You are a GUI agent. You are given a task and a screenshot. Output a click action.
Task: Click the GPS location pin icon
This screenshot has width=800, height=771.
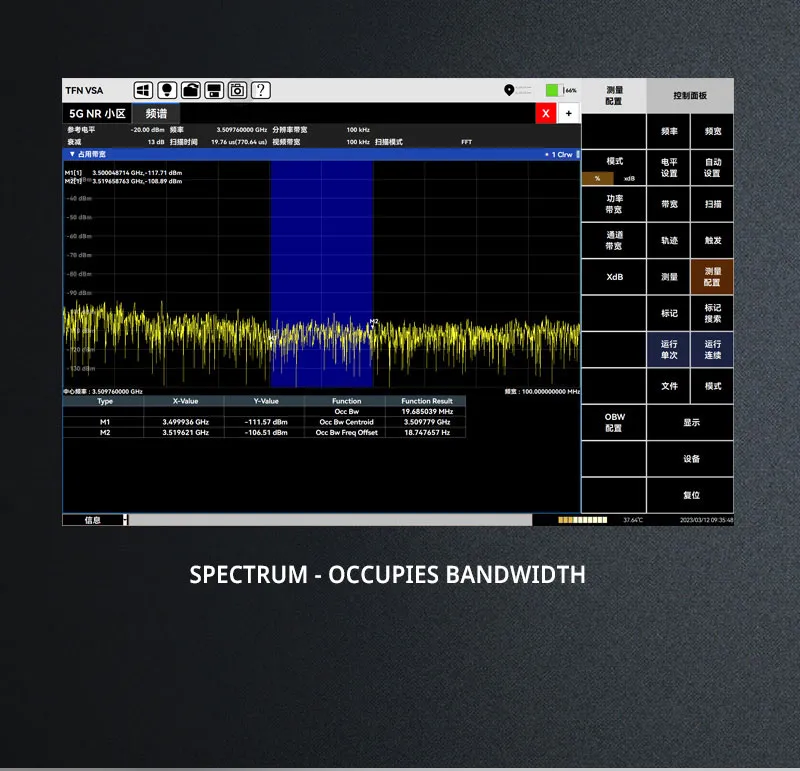pyautogui.click(x=509, y=91)
